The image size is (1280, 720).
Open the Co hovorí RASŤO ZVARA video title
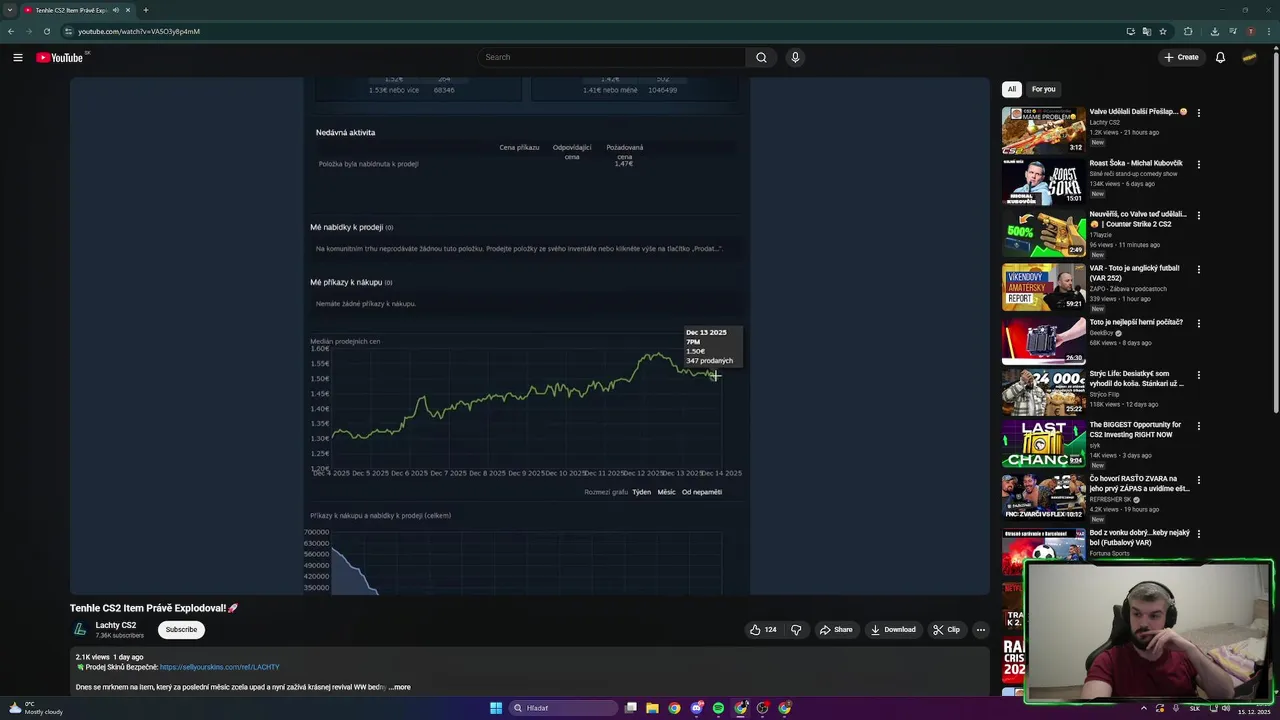(x=1139, y=483)
